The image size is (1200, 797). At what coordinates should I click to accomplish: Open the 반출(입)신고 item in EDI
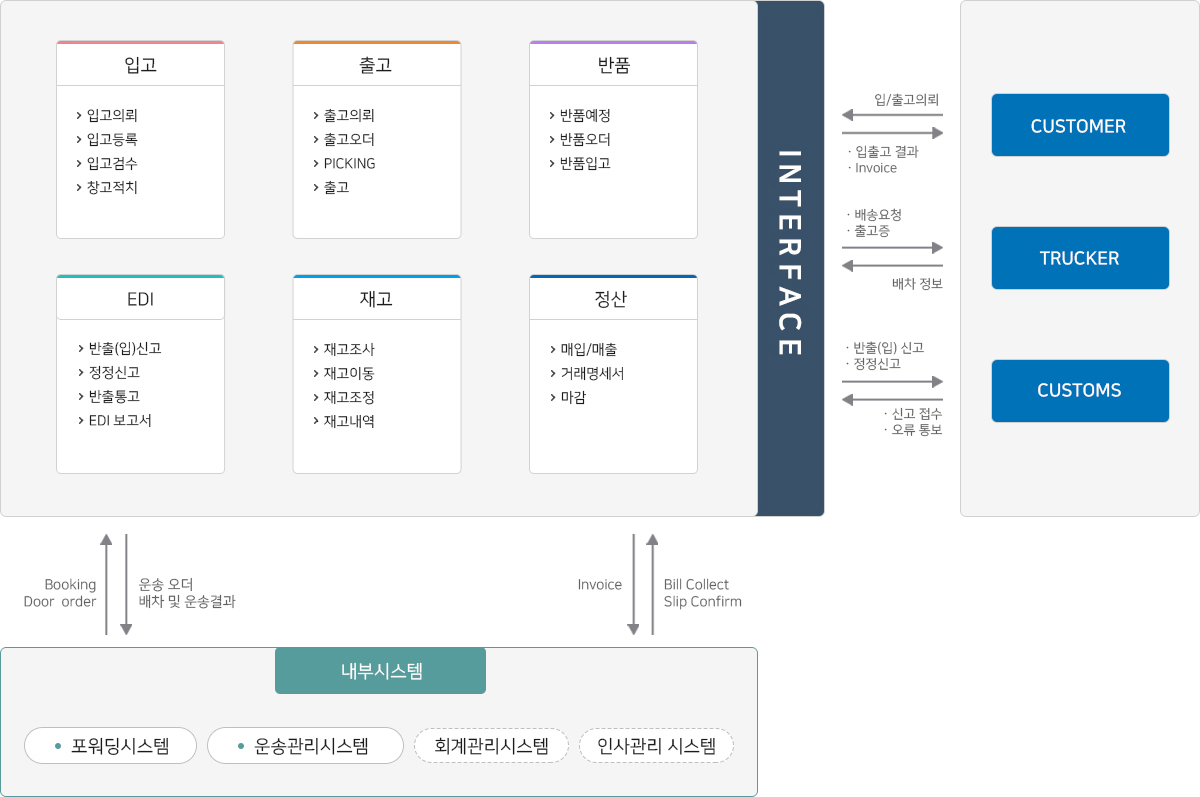[x=124, y=348]
